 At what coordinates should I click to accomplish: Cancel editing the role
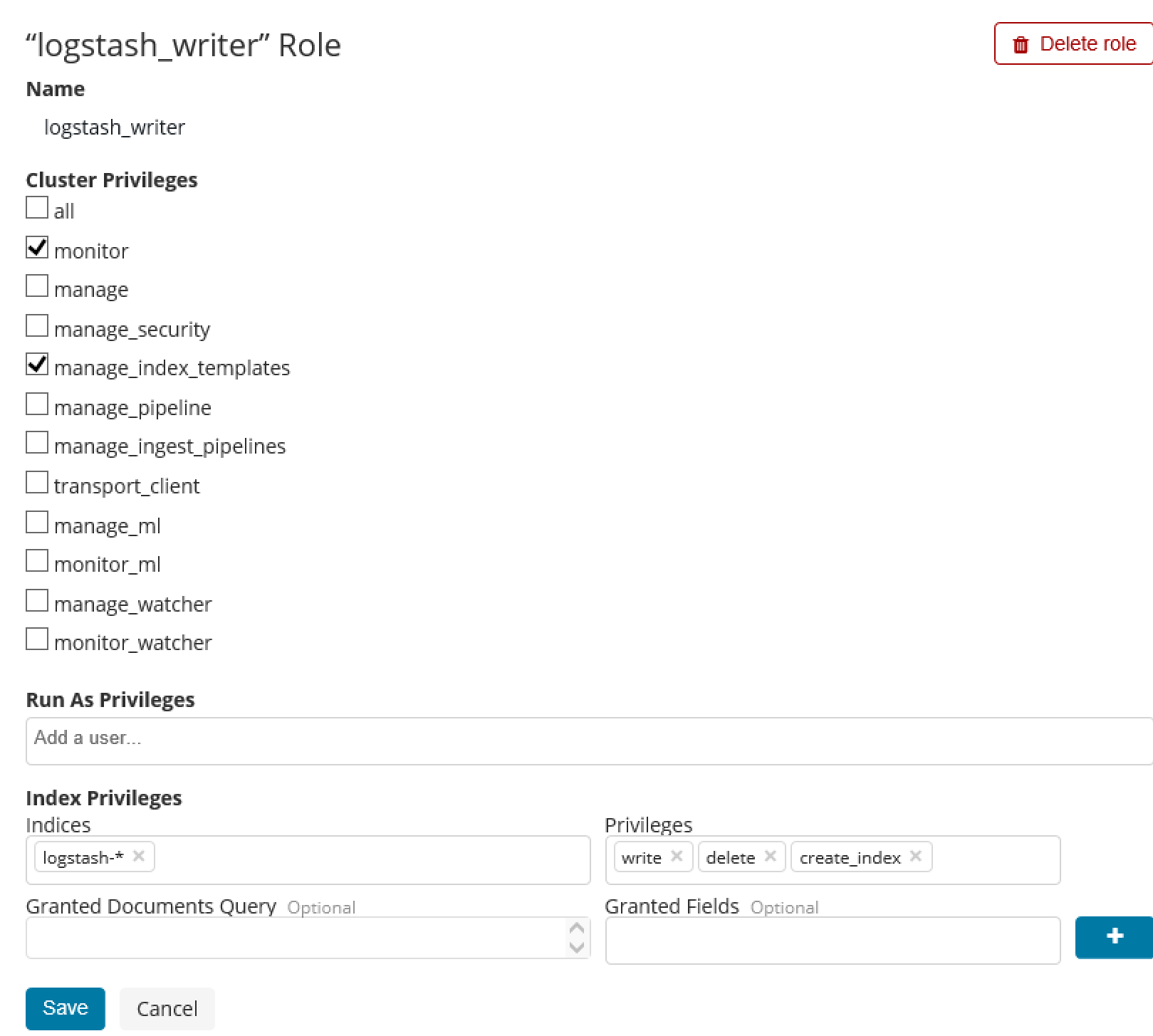[x=167, y=1008]
